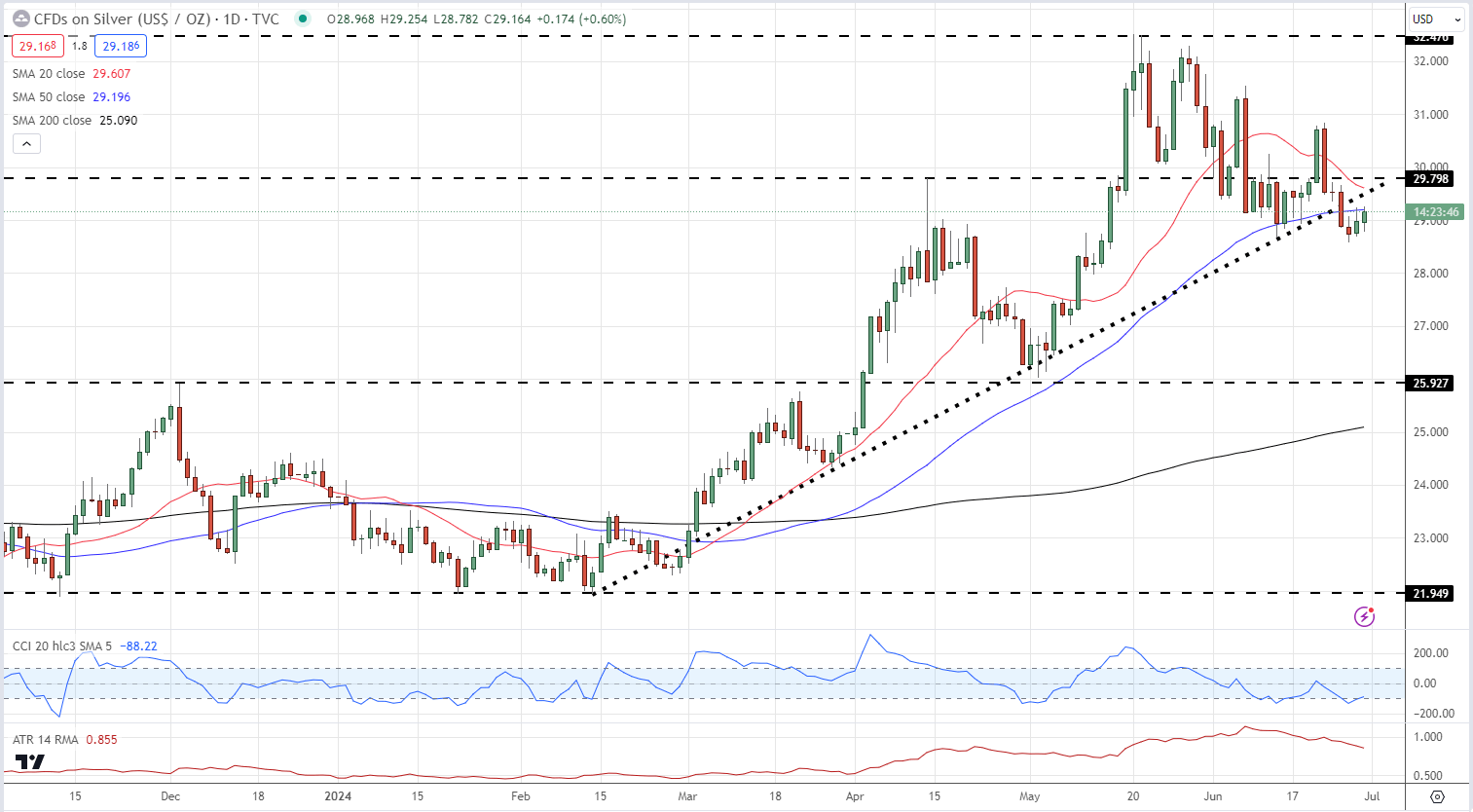Click the 21.949 horizontal line price label
This screenshot has width=1473, height=812.
coord(1431,593)
